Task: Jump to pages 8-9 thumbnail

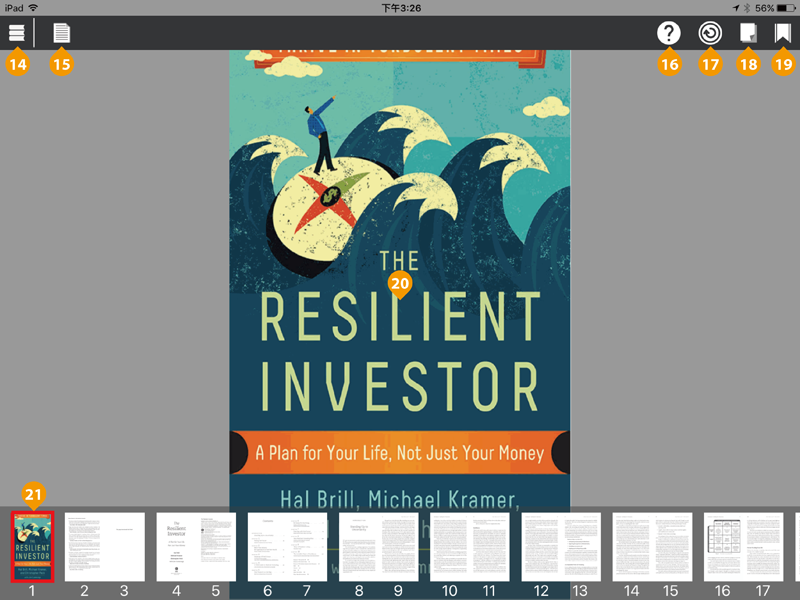Action: 379,547
